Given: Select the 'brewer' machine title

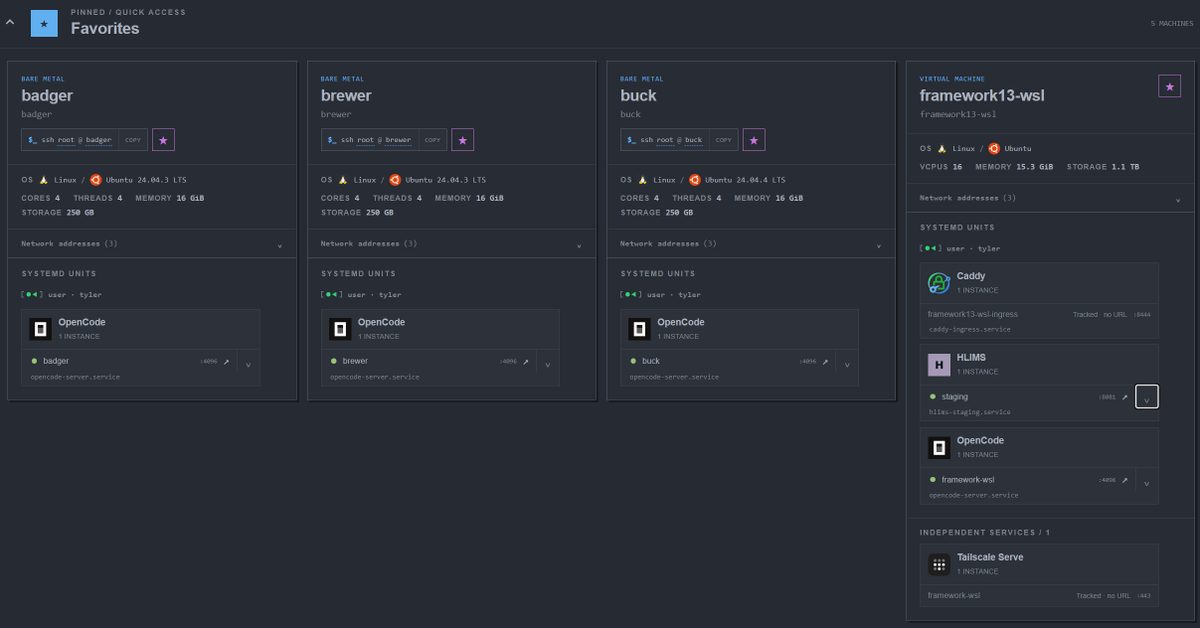Looking at the screenshot, I should 346,96.
